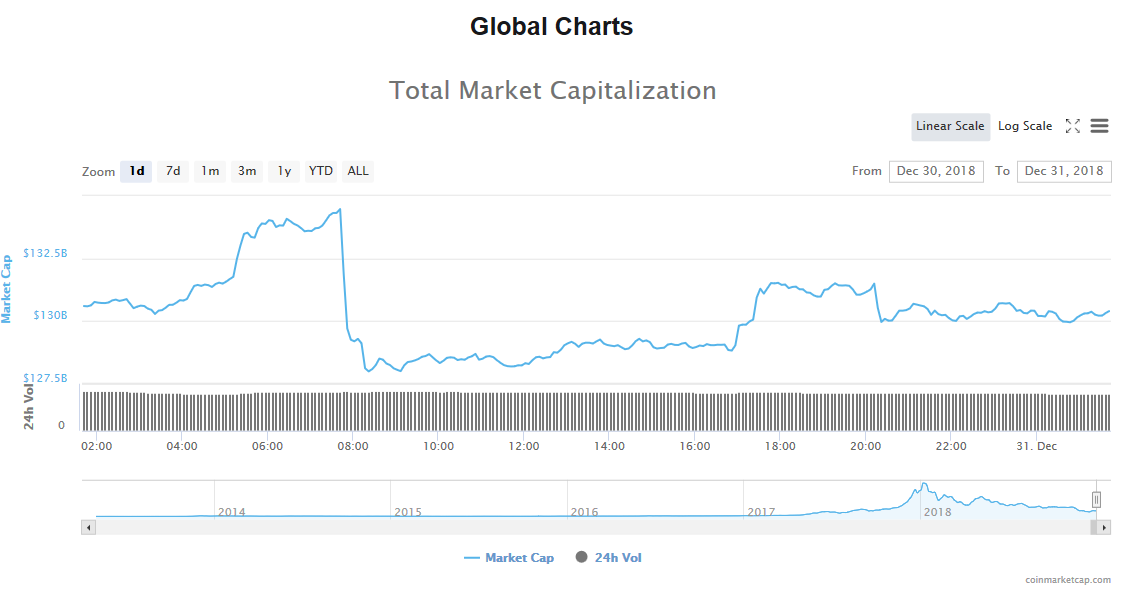Image resolution: width=1128 pixels, height=598 pixels.
Task: Edit the From date field
Action: click(x=936, y=171)
